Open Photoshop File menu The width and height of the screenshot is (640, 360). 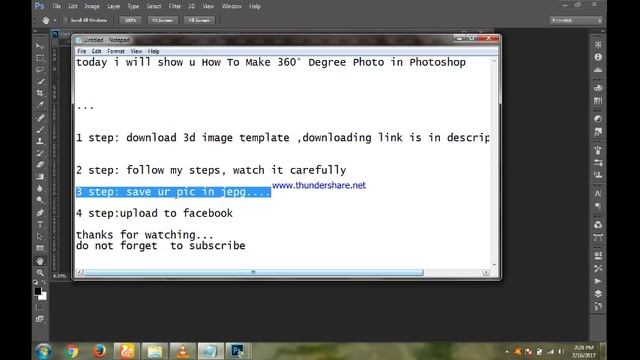pos(57,7)
